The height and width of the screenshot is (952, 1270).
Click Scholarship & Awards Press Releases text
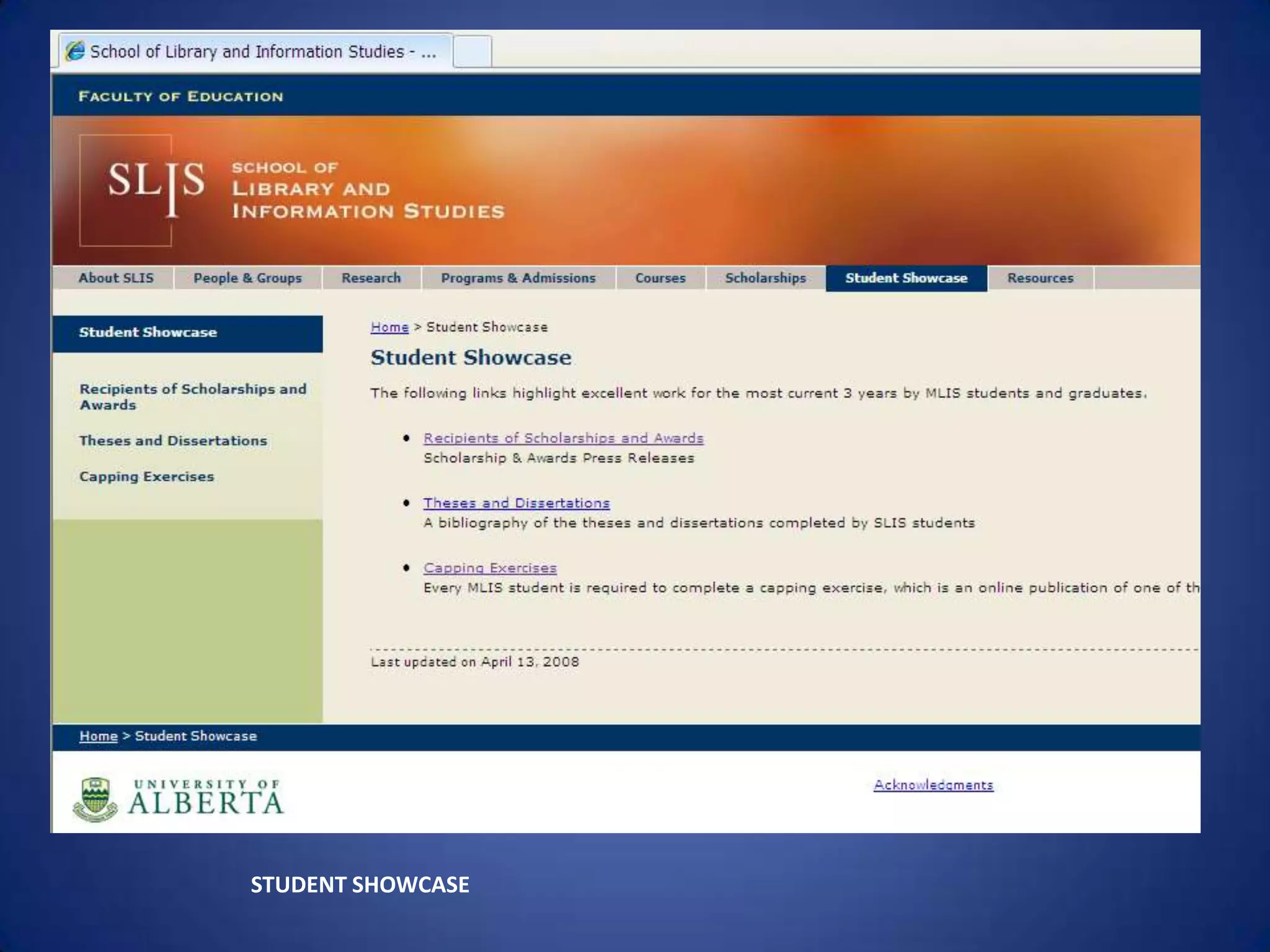pos(559,458)
